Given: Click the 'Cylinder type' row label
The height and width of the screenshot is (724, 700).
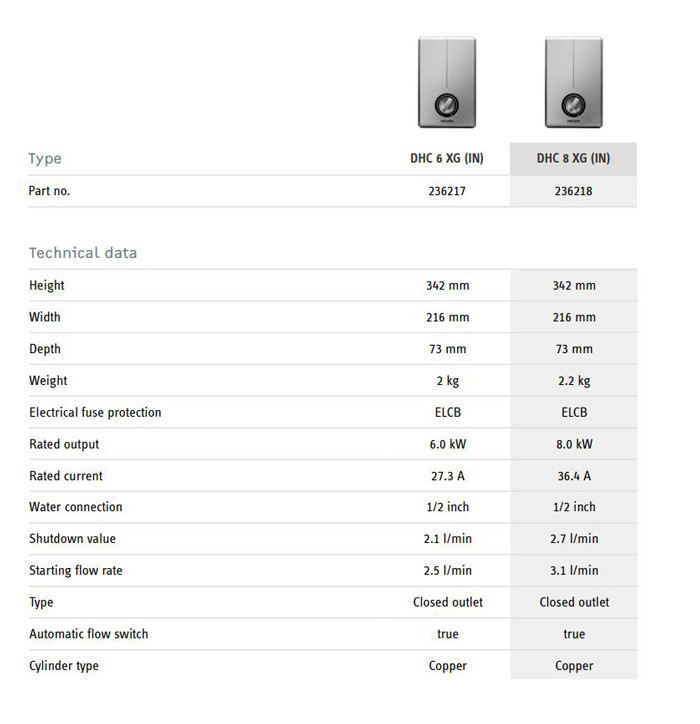Looking at the screenshot, I should point(64,666).
